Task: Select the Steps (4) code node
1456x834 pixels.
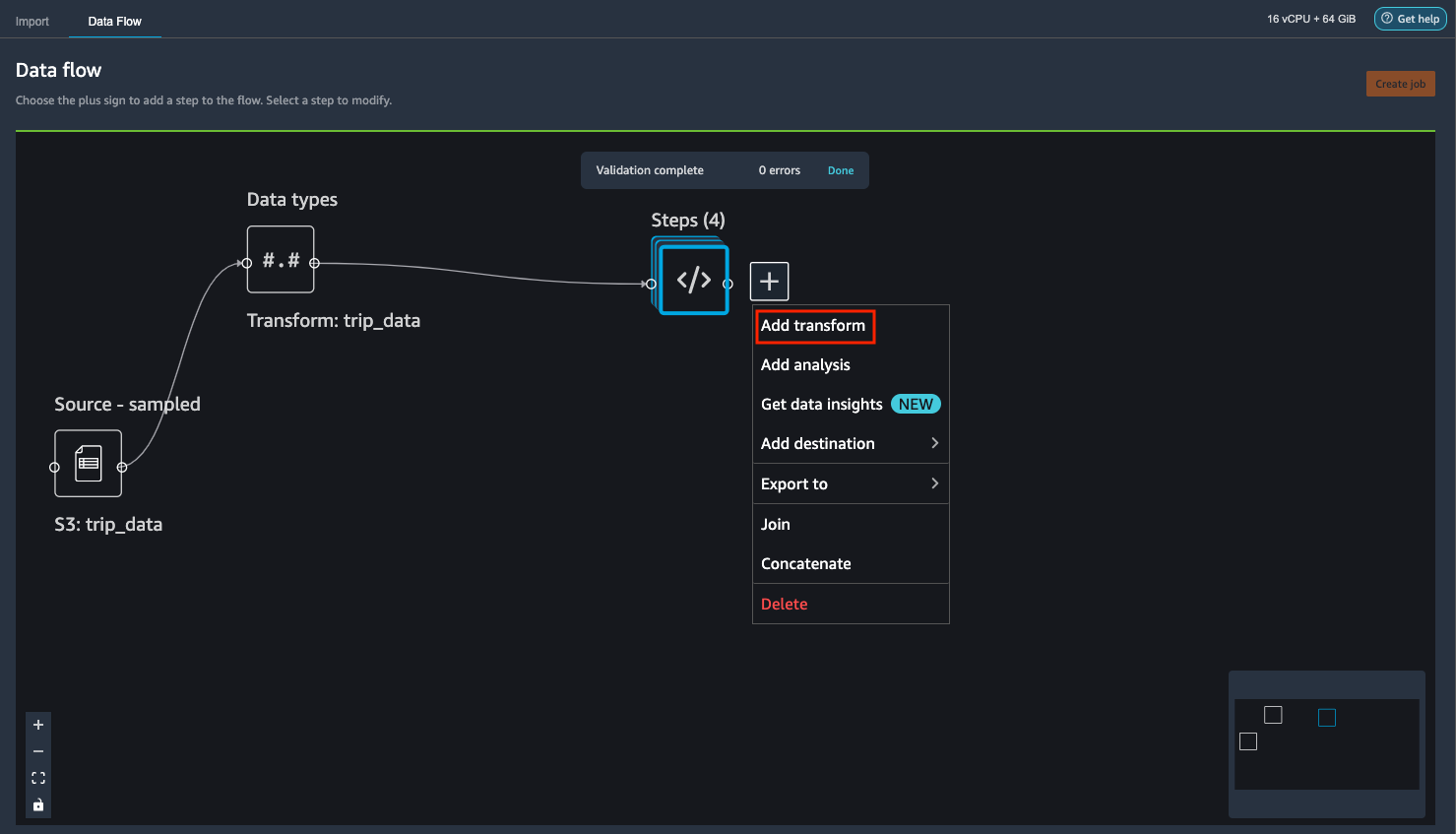Action: click(x=694, y=281)
